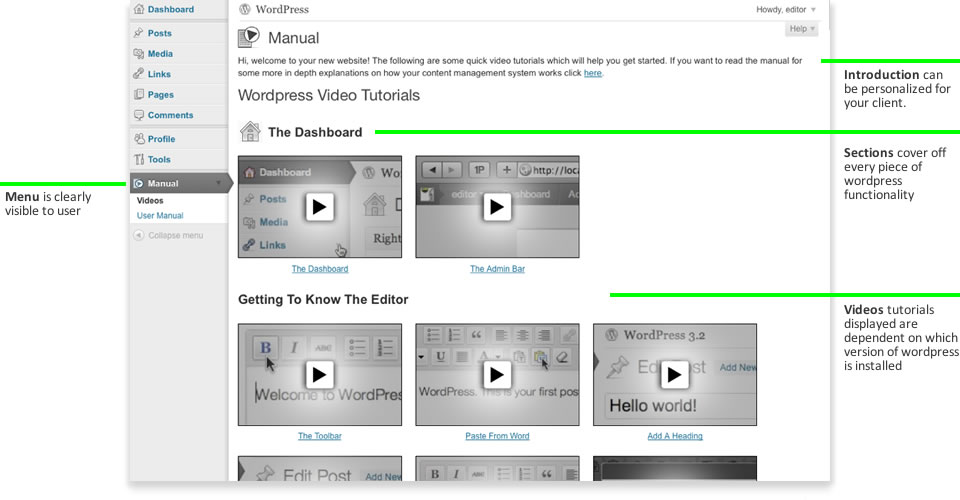The image size is (960, 500).
Task: Open the Add A Heading link
Action: pyautogui.click(x=675, y=436)
